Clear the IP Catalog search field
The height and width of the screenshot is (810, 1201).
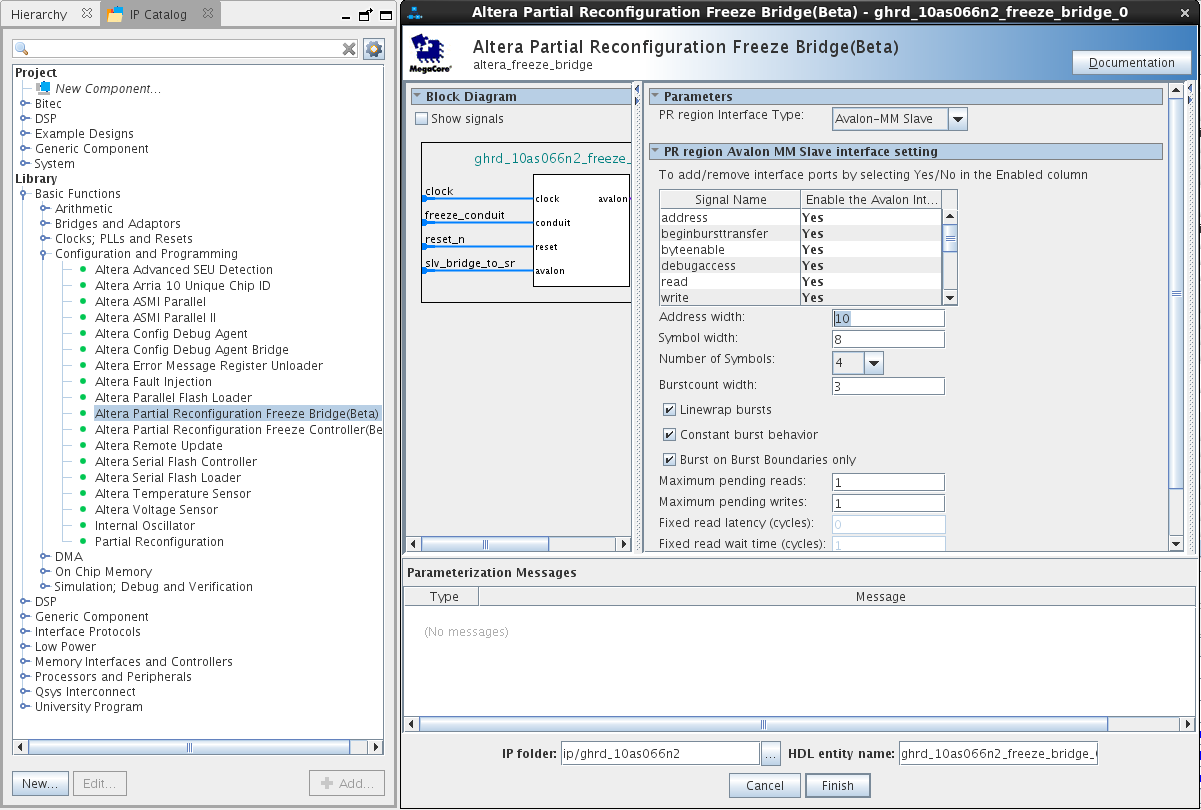coord(349,49)
